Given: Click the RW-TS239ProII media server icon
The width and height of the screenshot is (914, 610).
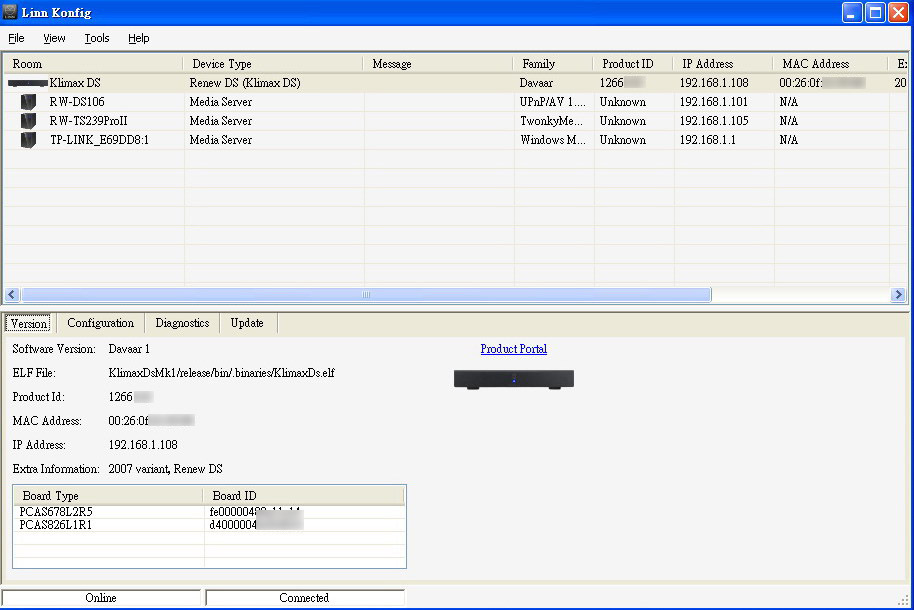Looking at the screenshot, I should coord(28,121).
